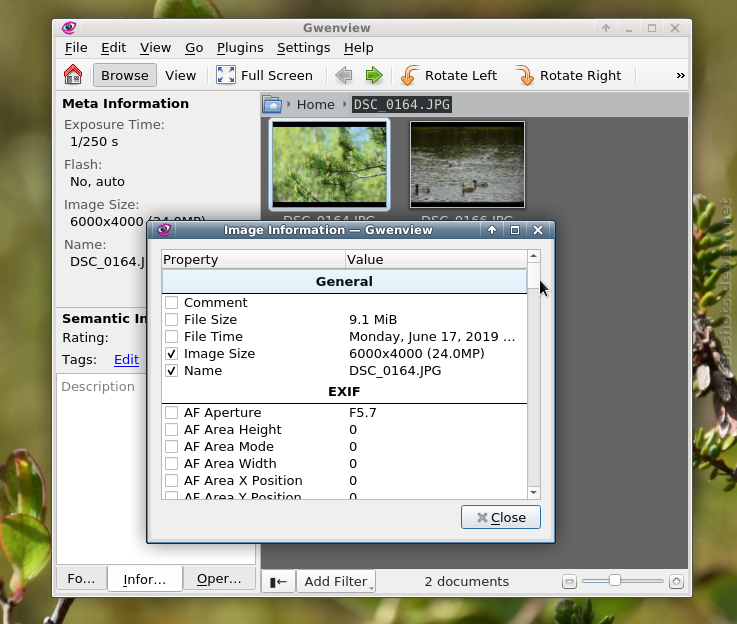Zoom in thumbnails with plus icon
This screenshot has width=737, height=624.
pos(676,582)
